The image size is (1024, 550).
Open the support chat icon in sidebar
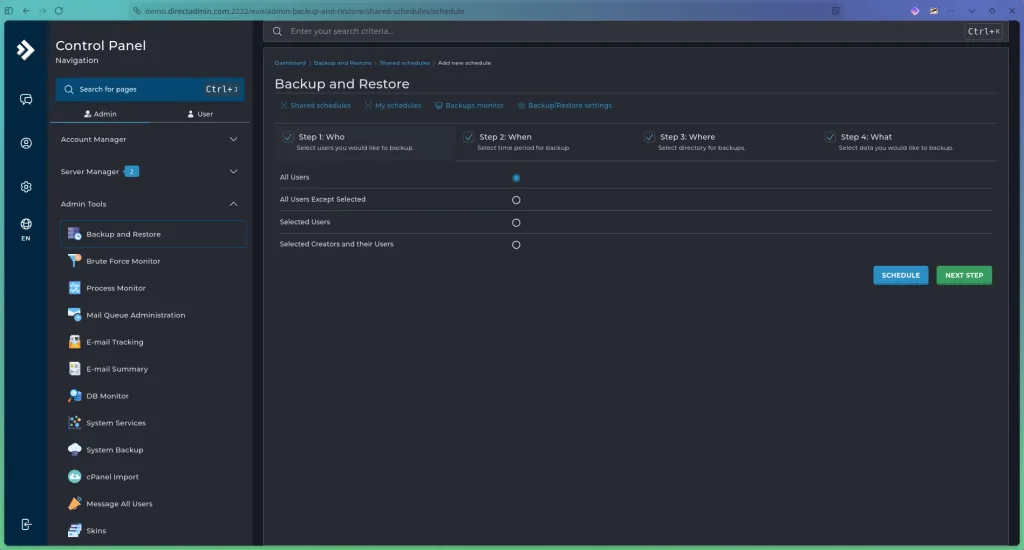(x=26, y=99)
